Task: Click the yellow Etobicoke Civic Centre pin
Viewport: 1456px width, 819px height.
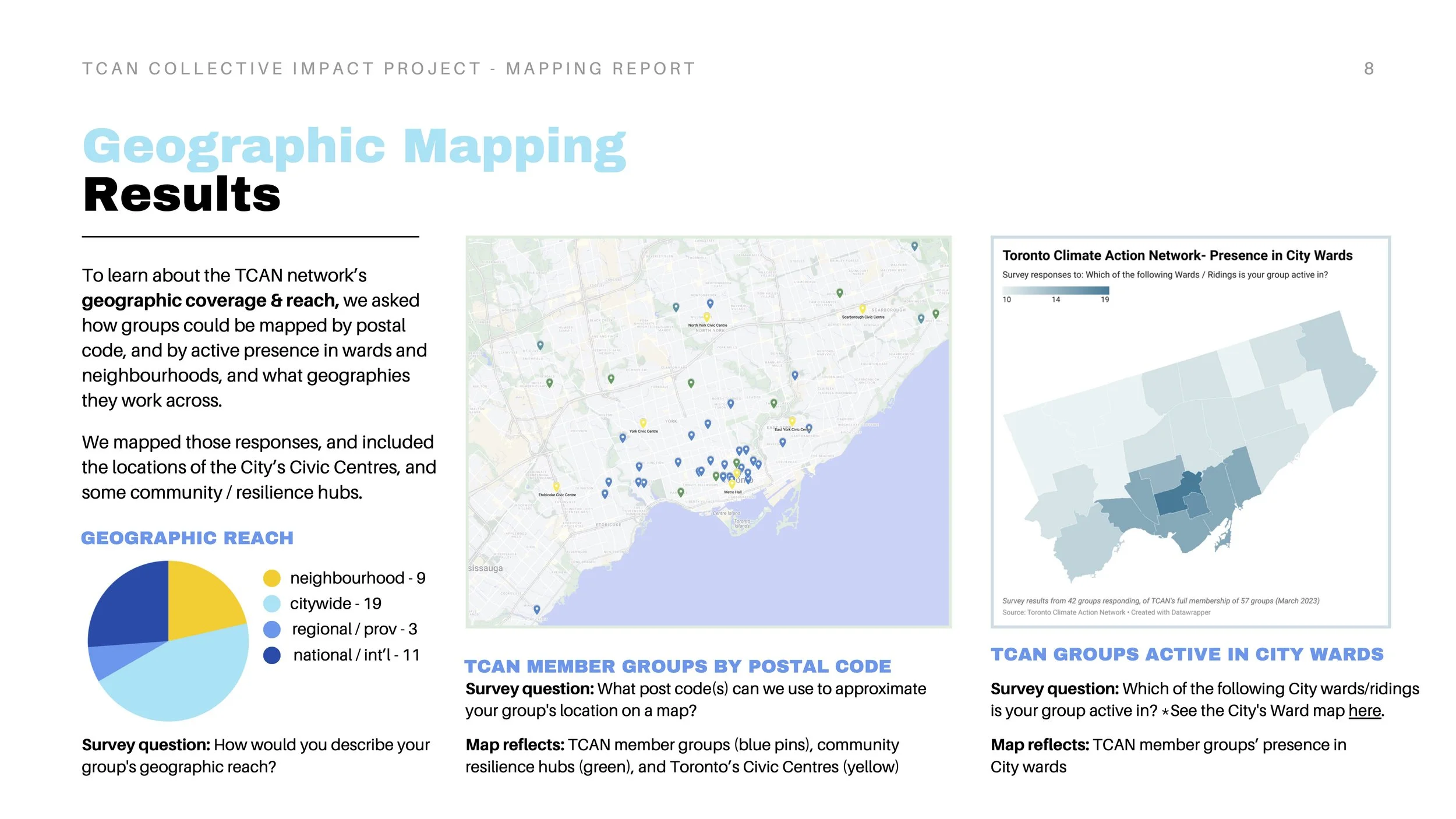Action: tap(556, 486)
